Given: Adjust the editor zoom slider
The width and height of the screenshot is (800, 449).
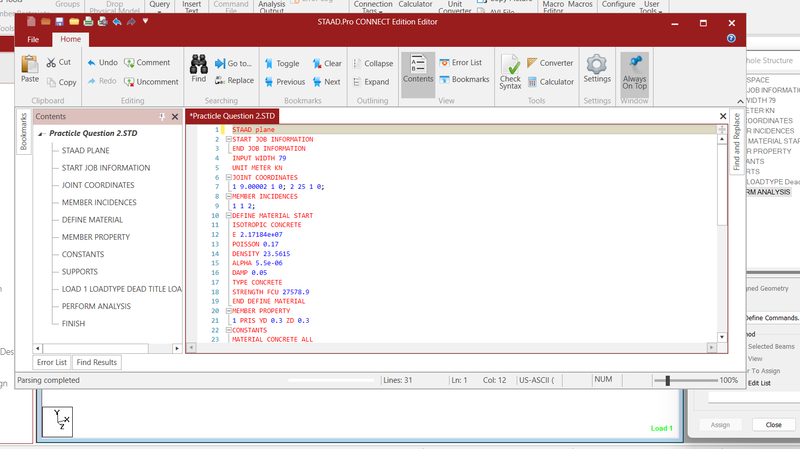Looking at the screenshot, I should [x=667, y=381].
